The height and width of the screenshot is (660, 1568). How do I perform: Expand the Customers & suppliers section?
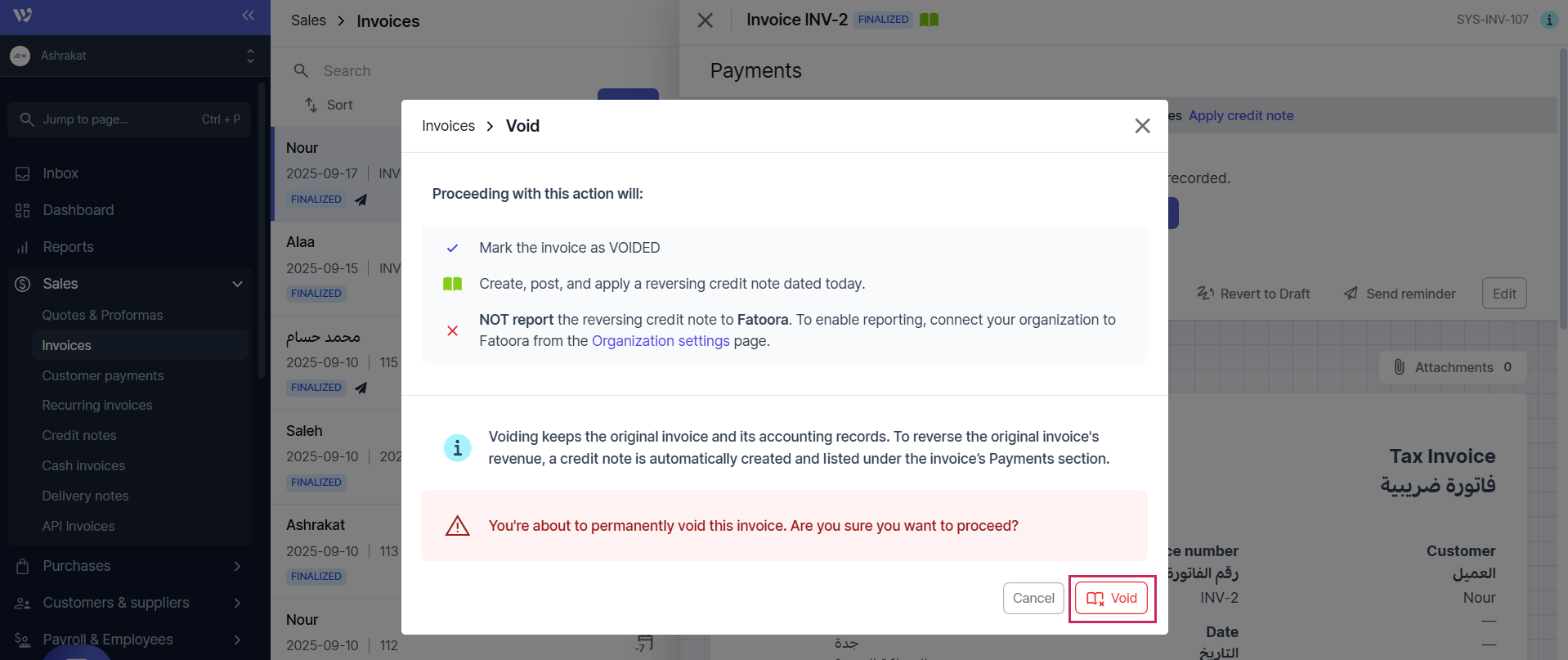(x=237, y=603)
